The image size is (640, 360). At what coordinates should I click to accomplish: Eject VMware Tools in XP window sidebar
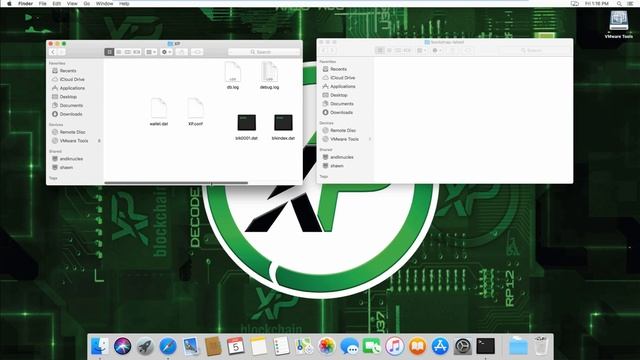click(99, 141)
